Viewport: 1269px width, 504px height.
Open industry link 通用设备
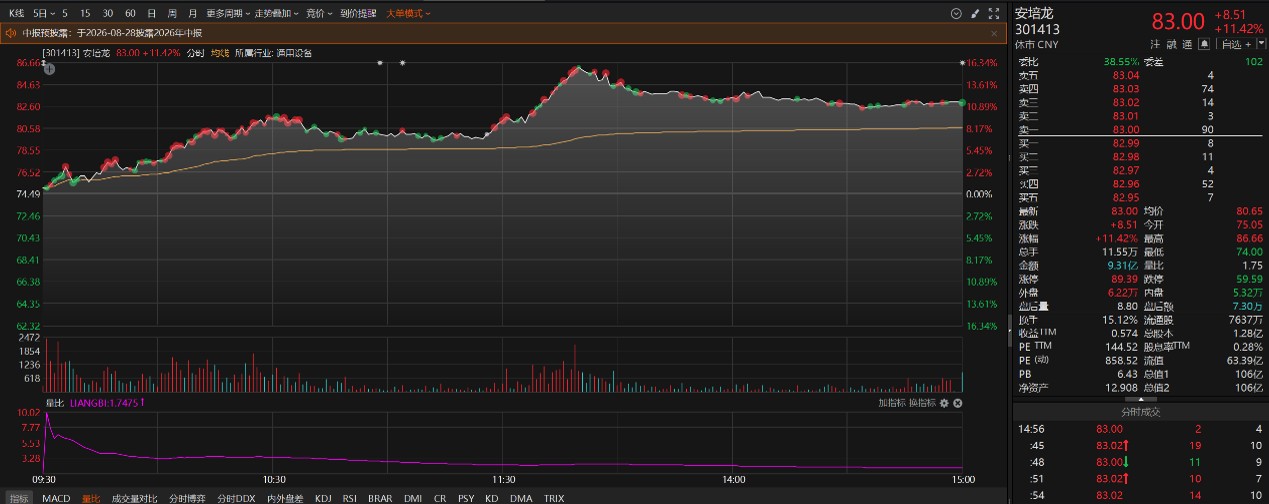click(295, 53)
